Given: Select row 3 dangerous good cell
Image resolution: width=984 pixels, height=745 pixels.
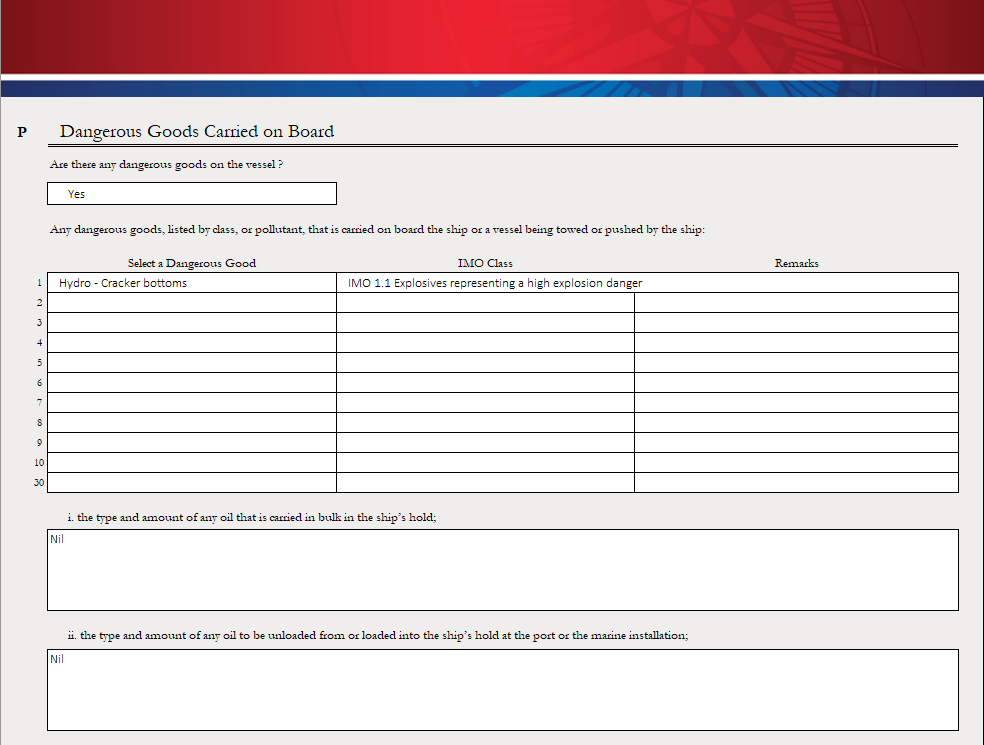Looking at the screenshot, I should point(192,323).
